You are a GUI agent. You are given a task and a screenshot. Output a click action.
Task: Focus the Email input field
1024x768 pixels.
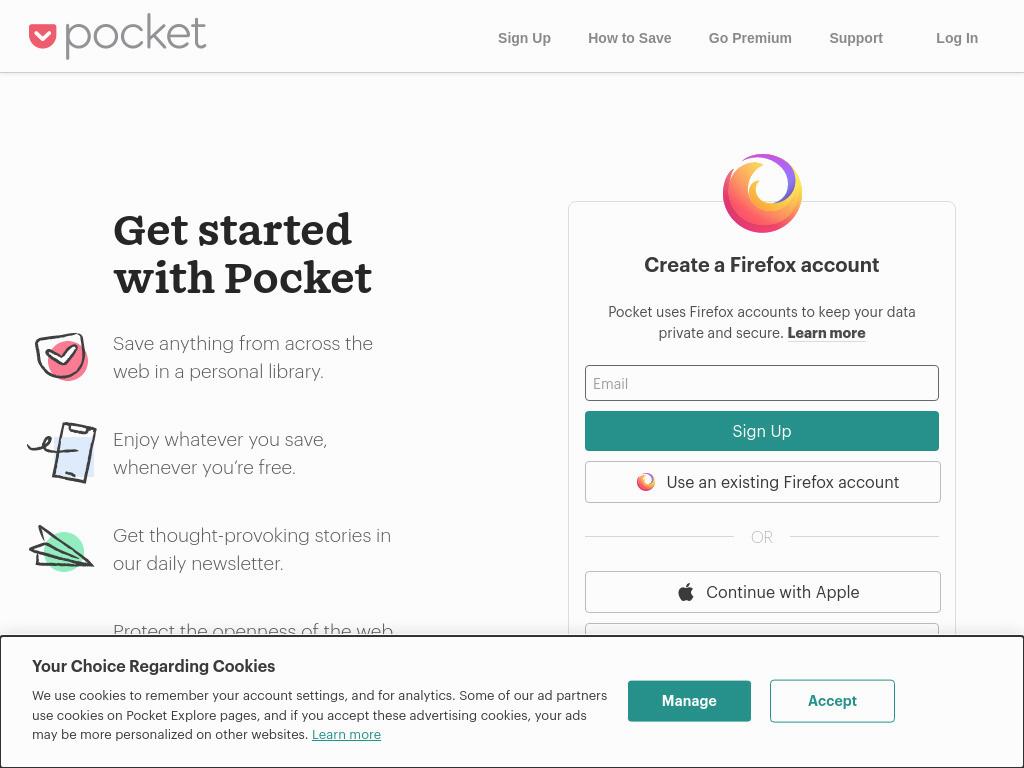click(x=761, y=383)
